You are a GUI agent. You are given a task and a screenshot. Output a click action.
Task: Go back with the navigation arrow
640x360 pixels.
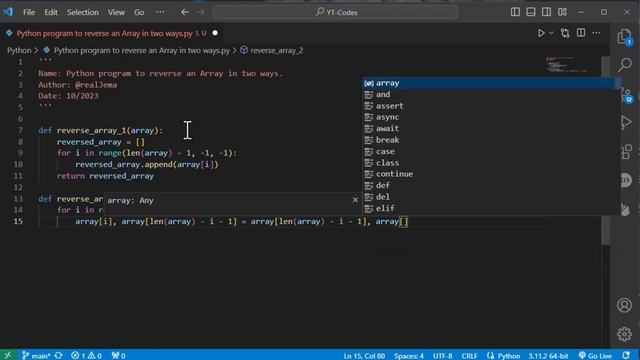185,12
